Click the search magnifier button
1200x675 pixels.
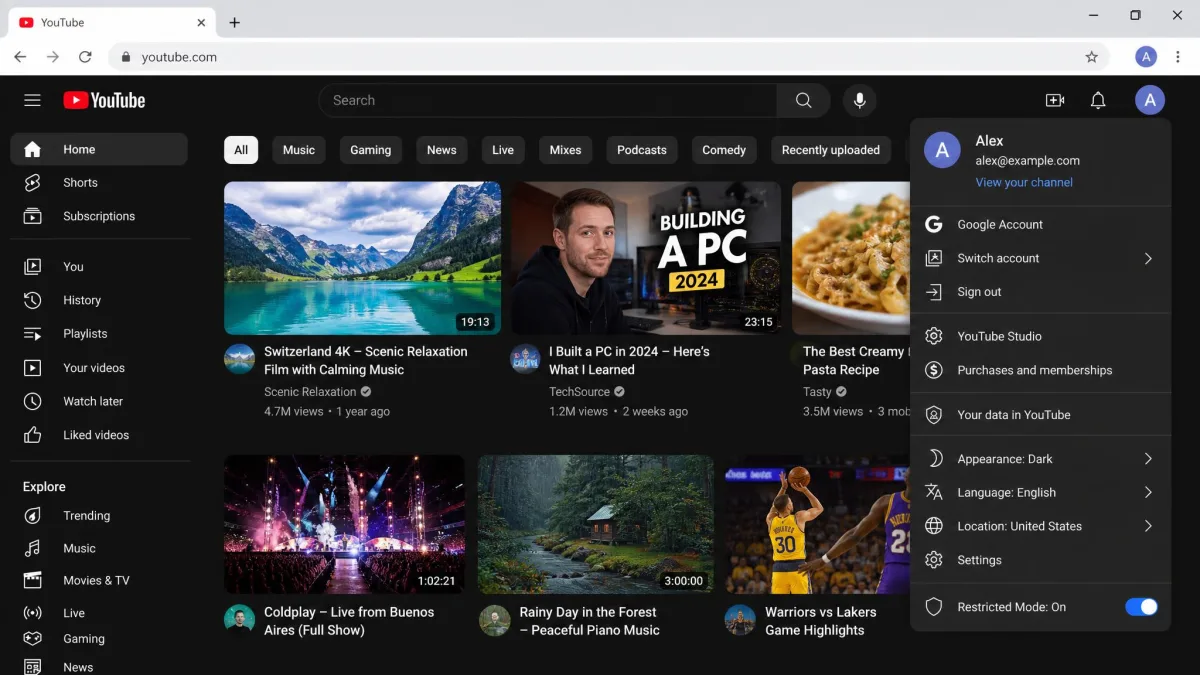point(803,100)
